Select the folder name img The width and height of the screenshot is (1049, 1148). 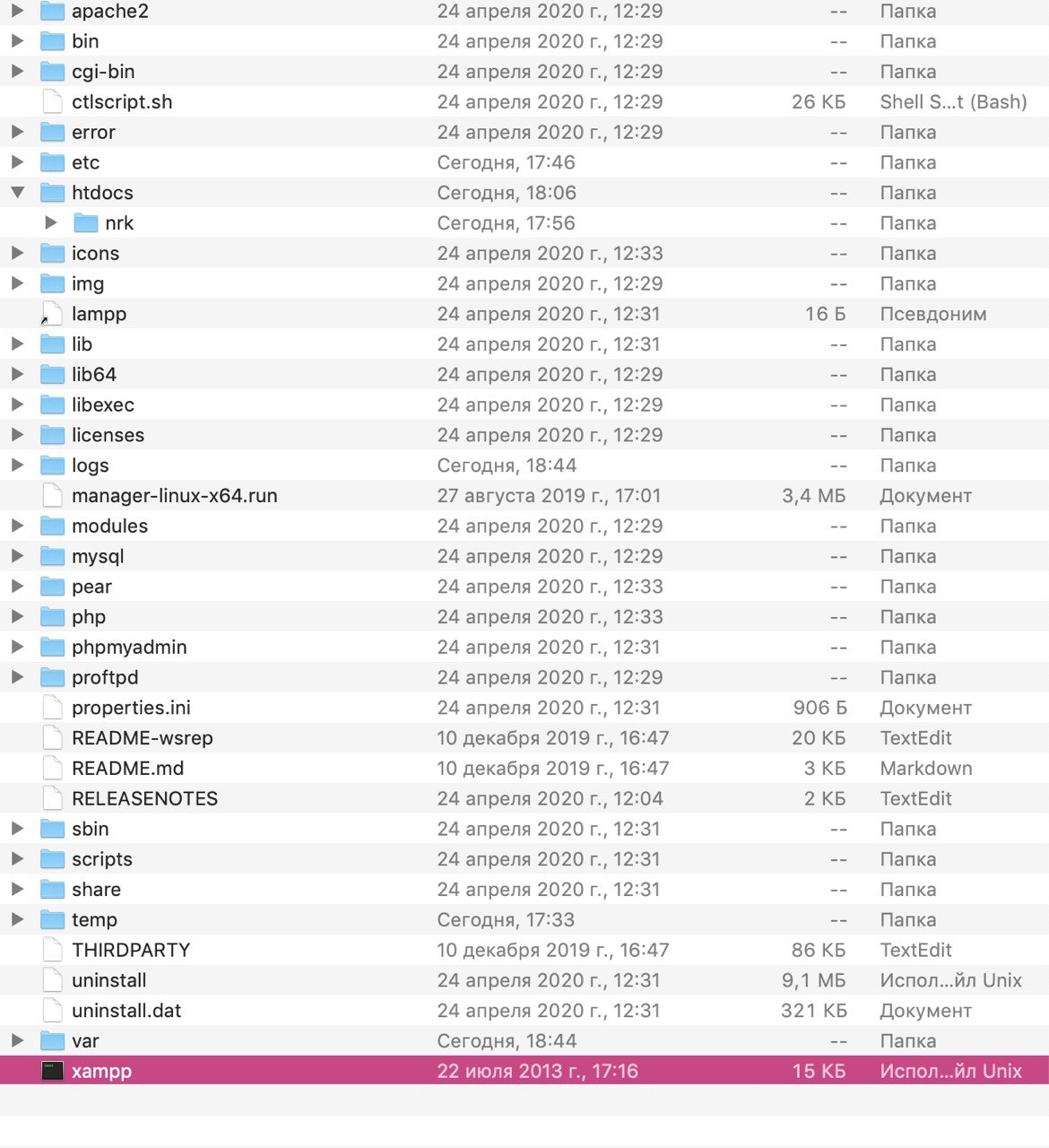pos(88,284)
